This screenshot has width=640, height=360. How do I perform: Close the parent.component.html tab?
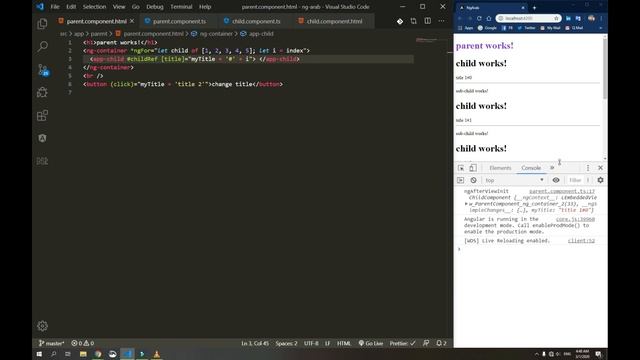[132, 21]
